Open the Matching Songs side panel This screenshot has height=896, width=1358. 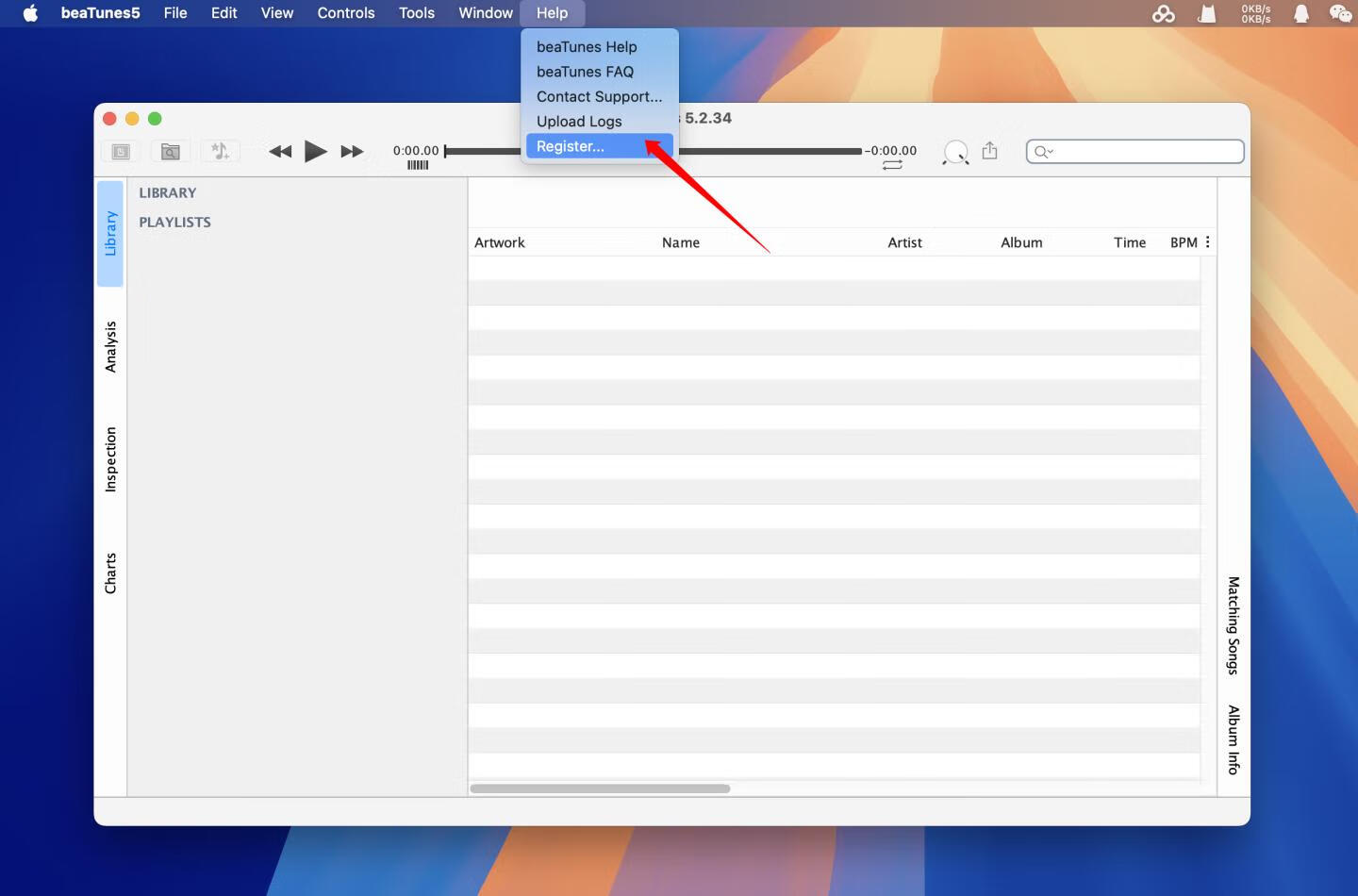coord(1233,625)
